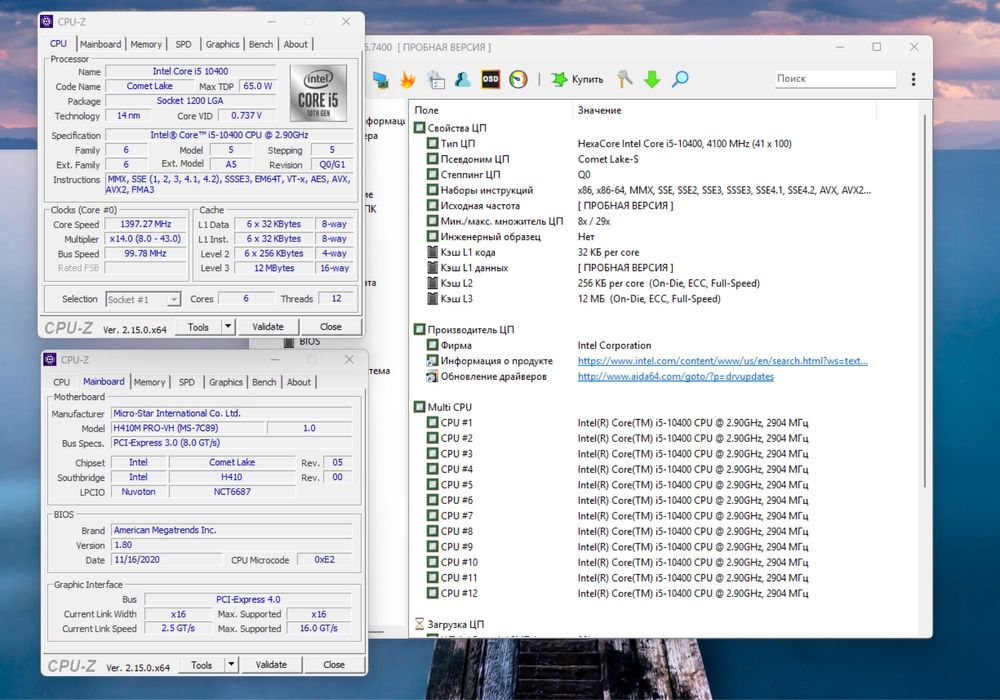The image size is (1000, 700).
Task: Click Close button in bottom CPU-Z window
Action: [x=334, y=664]
